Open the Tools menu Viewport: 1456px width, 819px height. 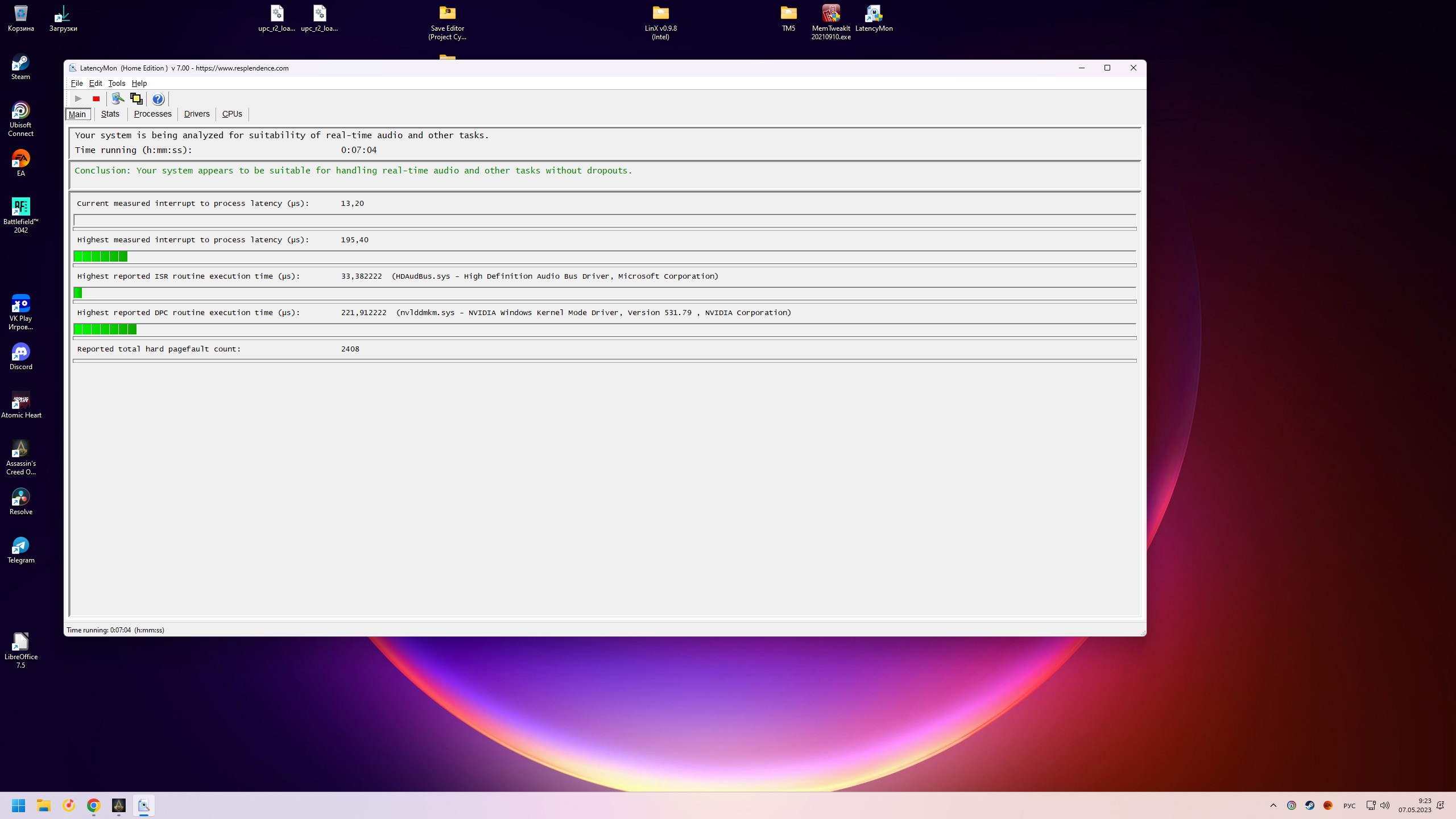pos(117,83)
